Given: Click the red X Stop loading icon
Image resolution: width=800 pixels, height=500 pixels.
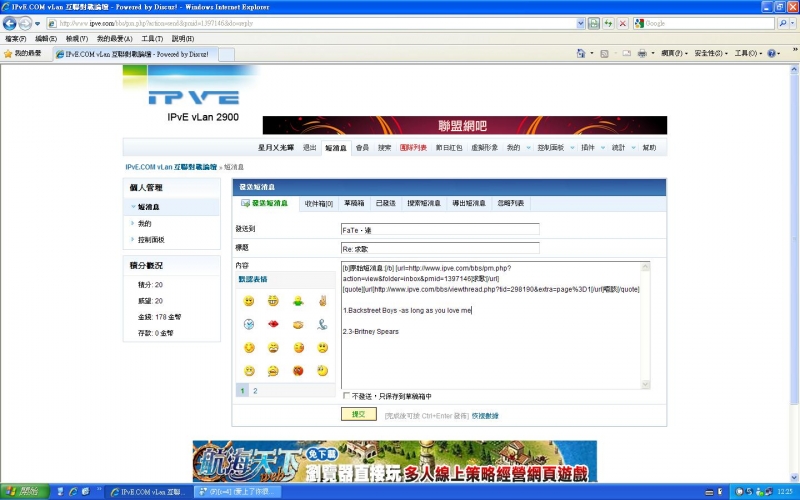Looking at the screenshot, I should (x=622, y=23).
